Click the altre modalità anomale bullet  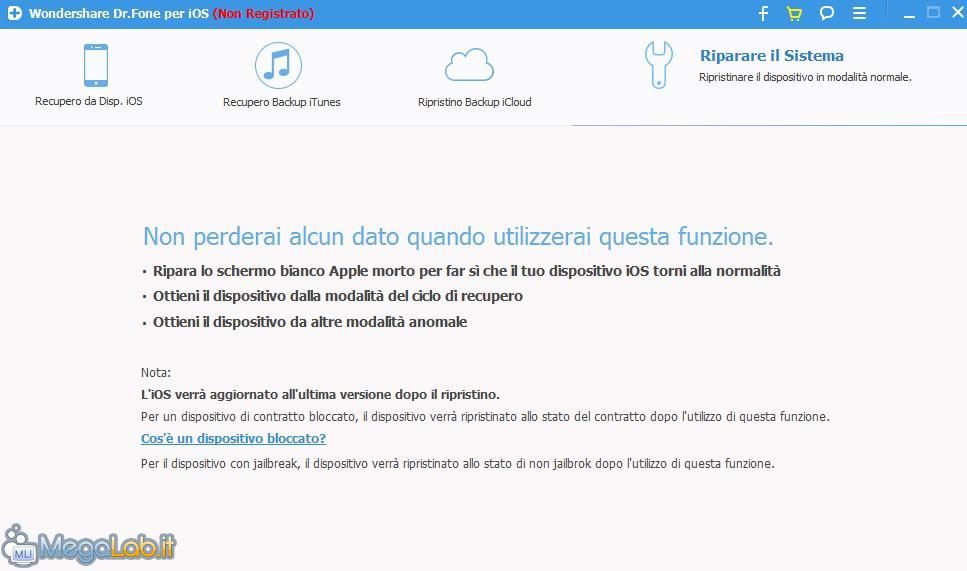(x=310, y=322)
